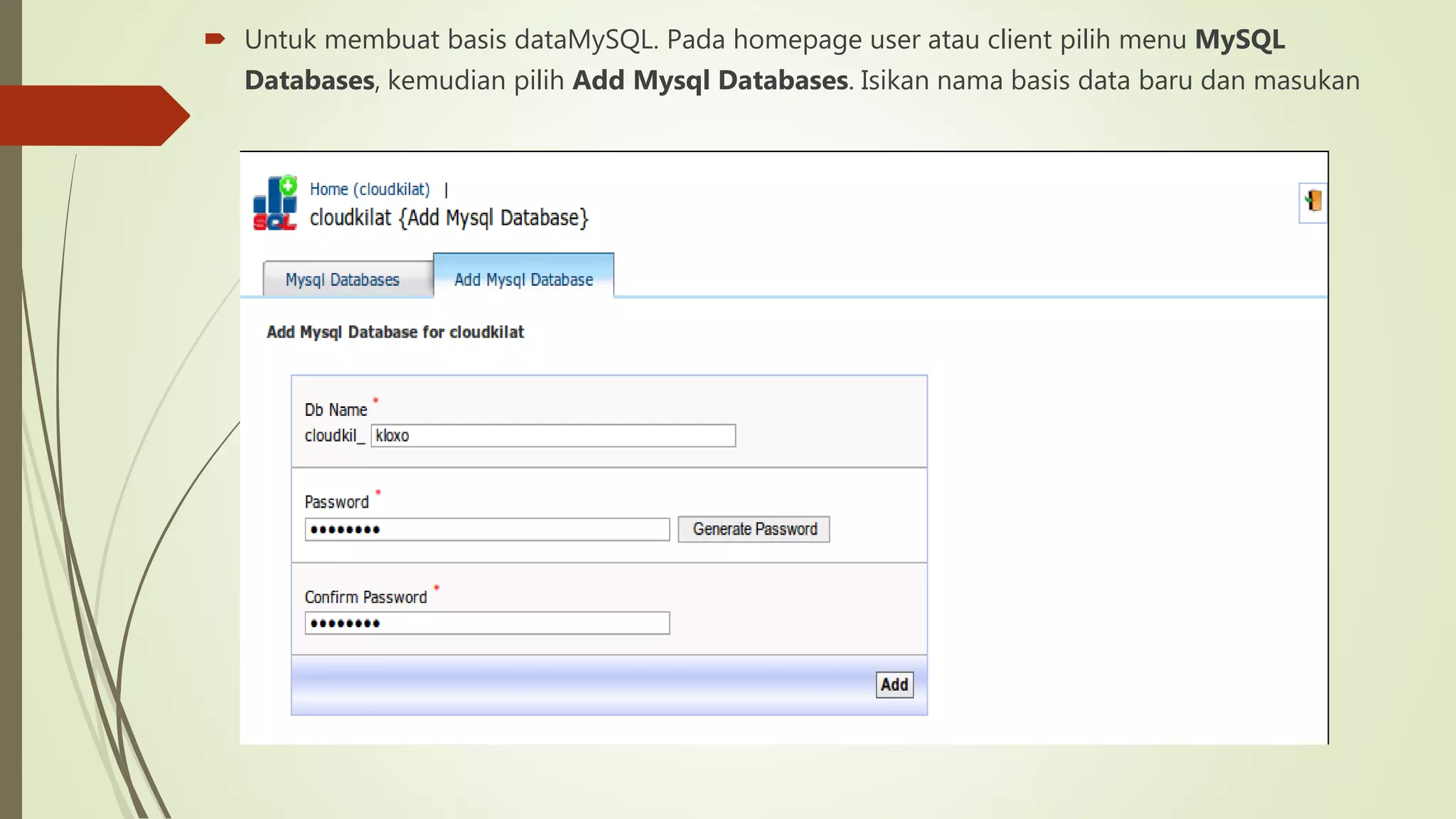This screenshot has width=1456, height=819.
Task: Click the Add button
Action: pyautogui.click(x=894, y=685)
